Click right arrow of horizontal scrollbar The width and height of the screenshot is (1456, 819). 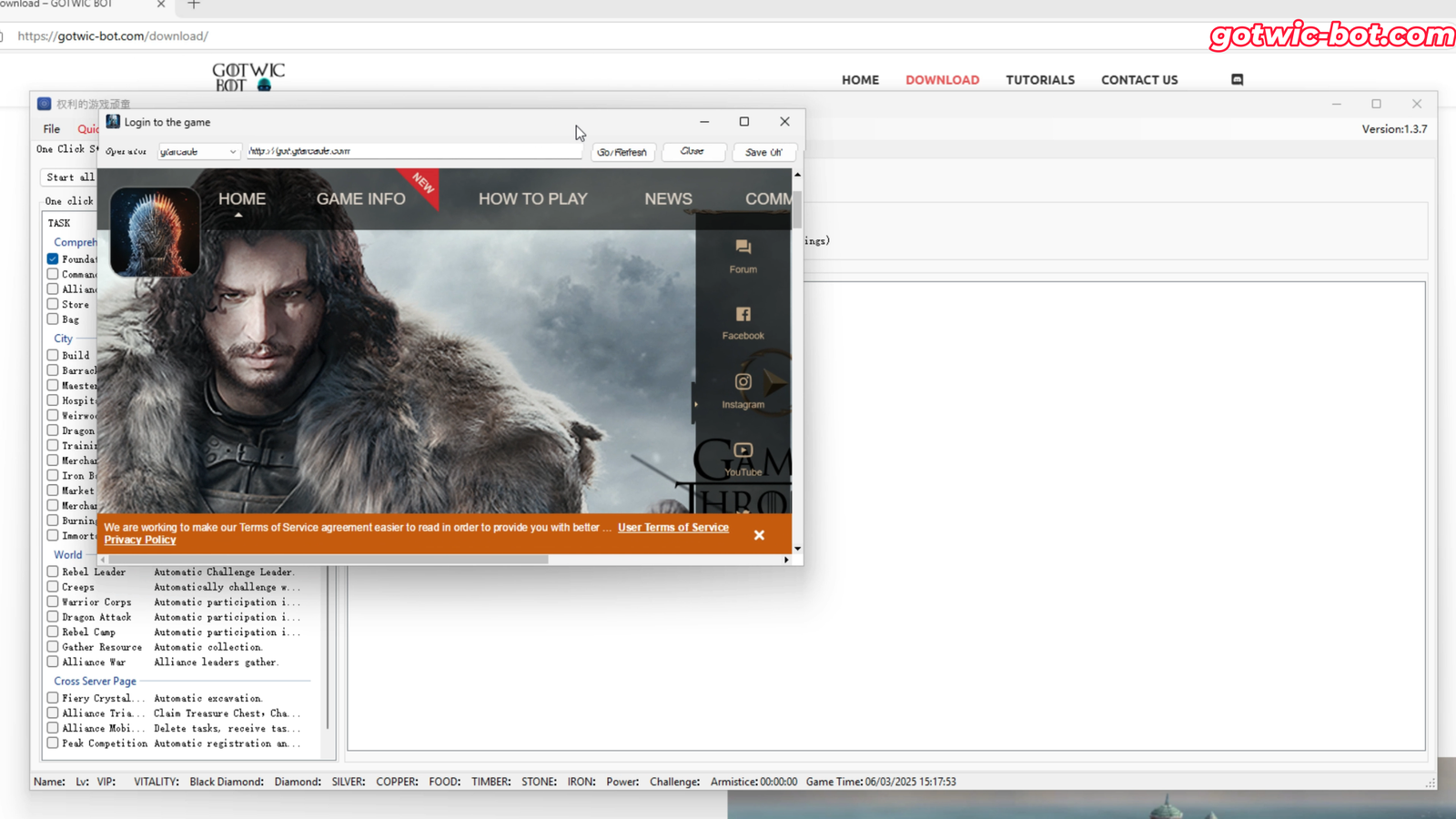click(x=786, y=560)
